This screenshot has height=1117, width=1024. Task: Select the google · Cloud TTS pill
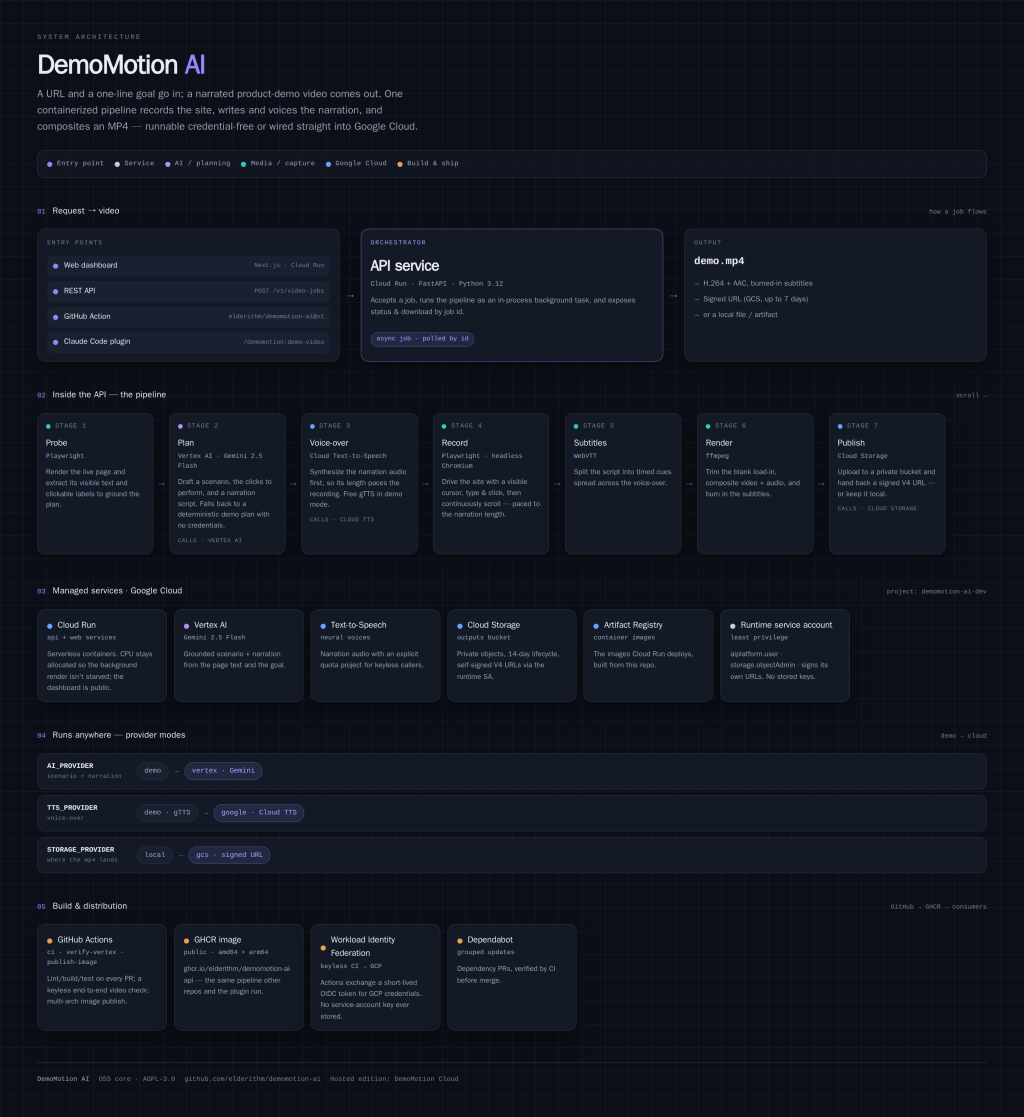[259, 813]
